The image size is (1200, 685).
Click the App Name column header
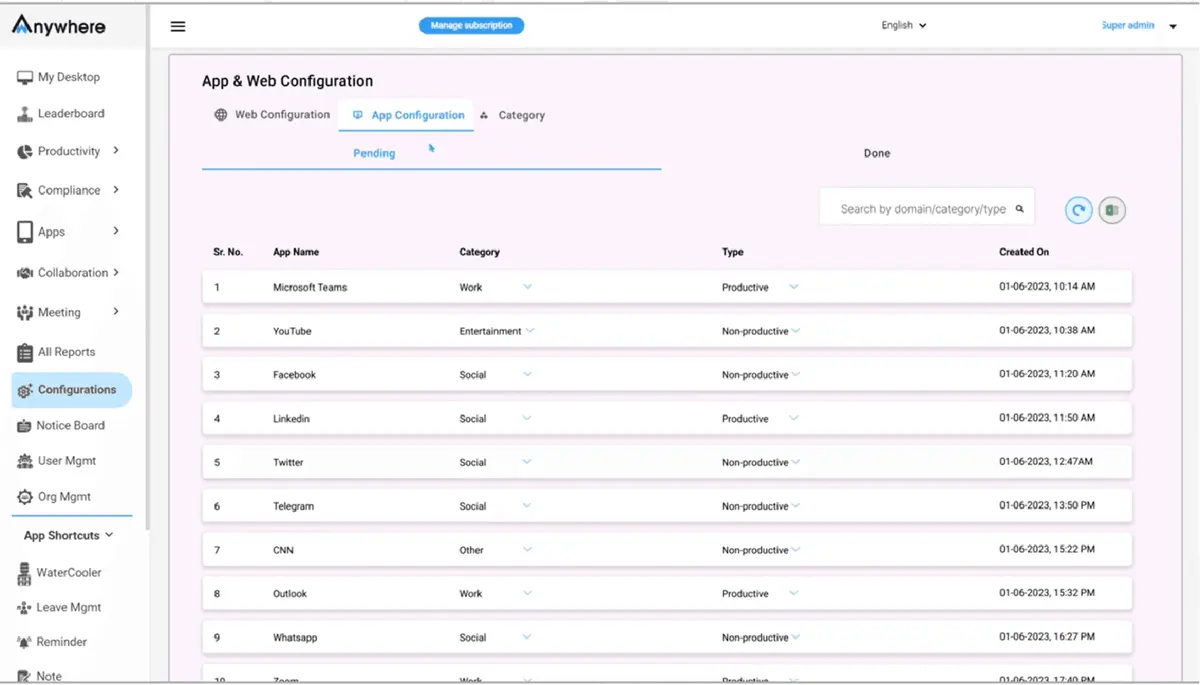pyautogui.click(x=296, y=252)
